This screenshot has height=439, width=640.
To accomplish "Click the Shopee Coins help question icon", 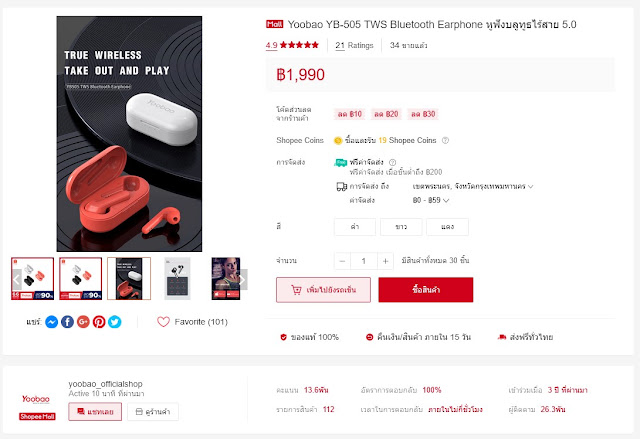I will [445, 140].
